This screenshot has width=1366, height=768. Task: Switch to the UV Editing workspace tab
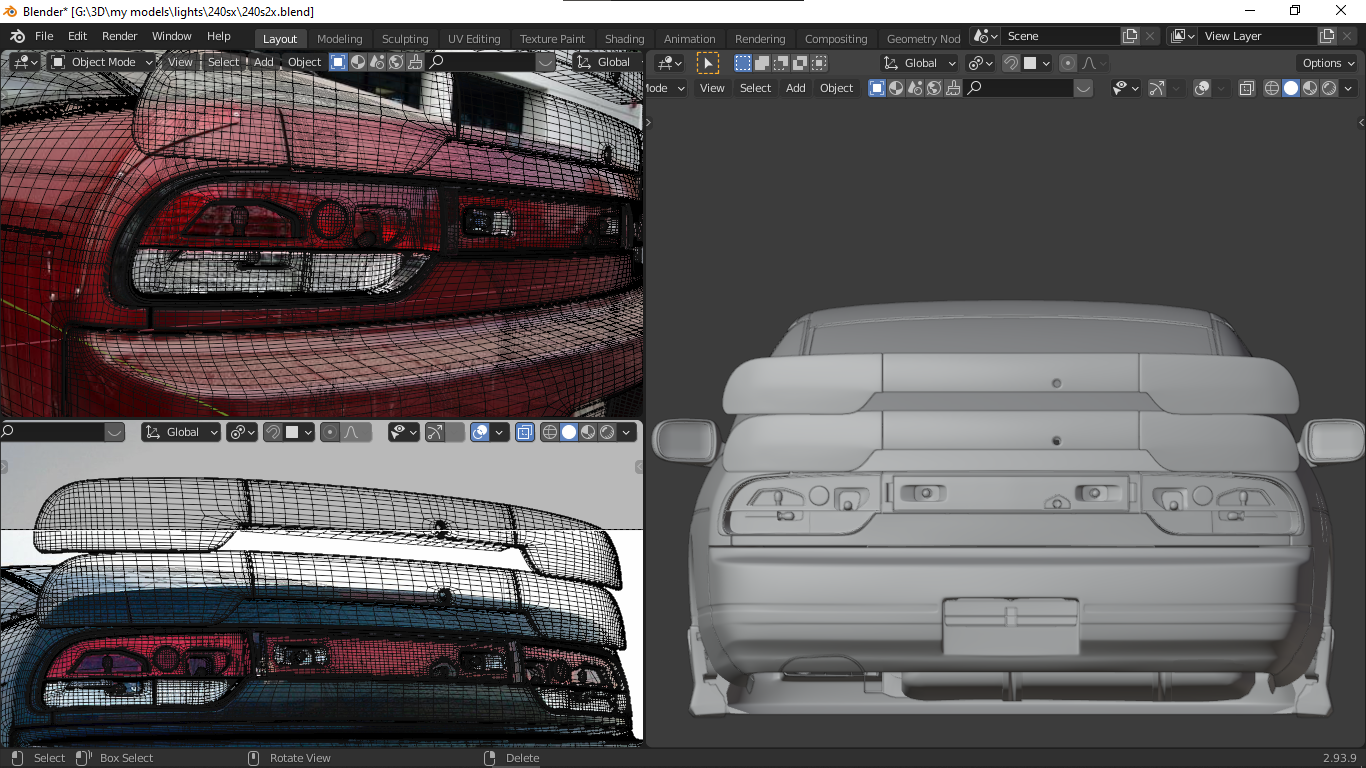pos(473,39)
